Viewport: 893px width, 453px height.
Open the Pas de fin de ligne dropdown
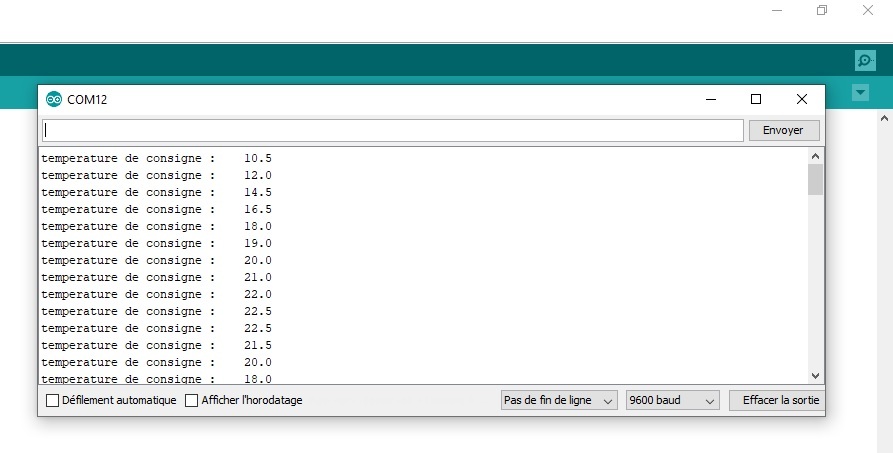pos(559,400)
